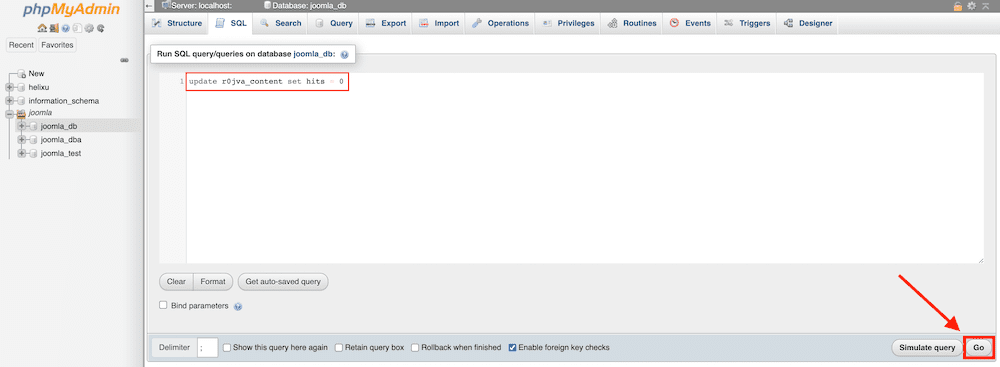Open the Events tab

690,23
